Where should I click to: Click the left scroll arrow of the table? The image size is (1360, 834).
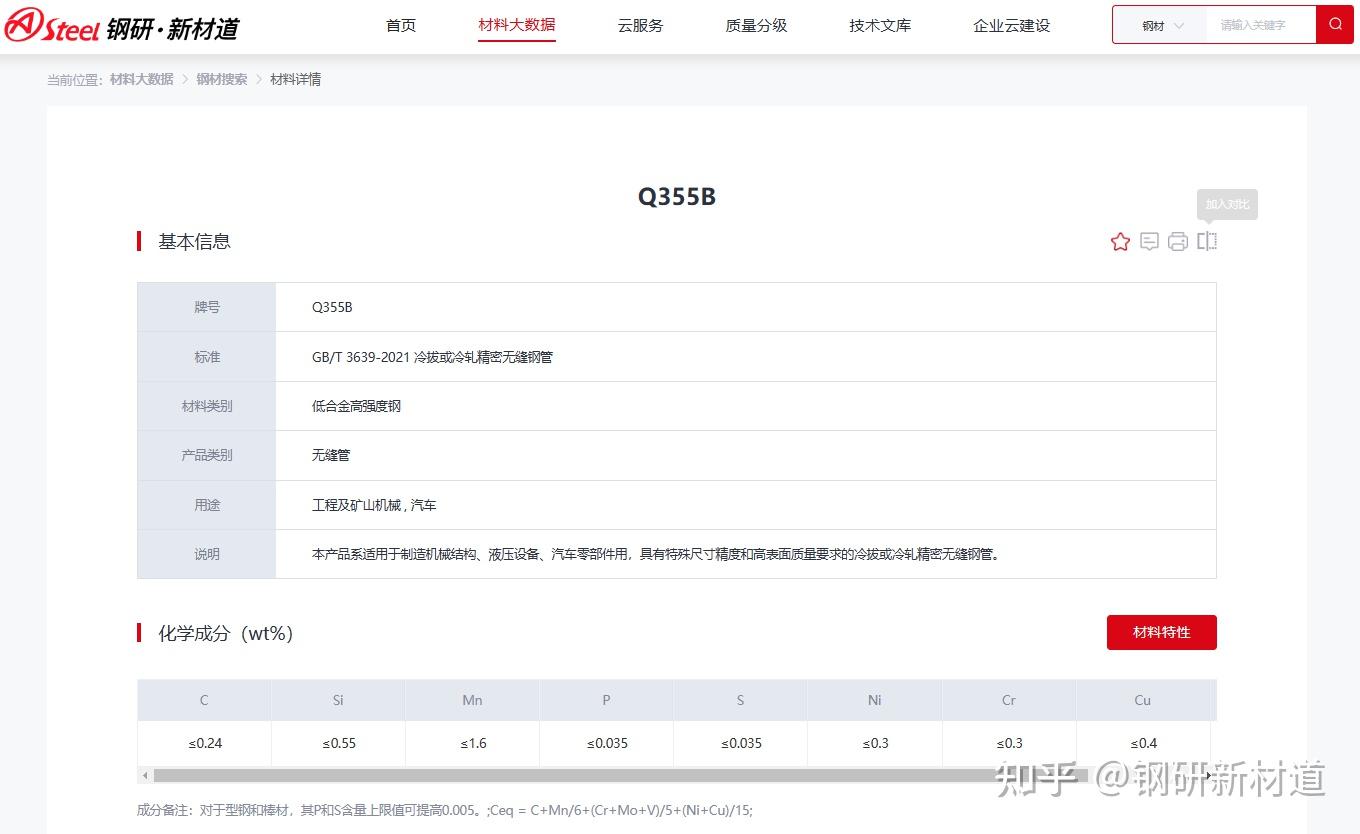coord(143,775)
